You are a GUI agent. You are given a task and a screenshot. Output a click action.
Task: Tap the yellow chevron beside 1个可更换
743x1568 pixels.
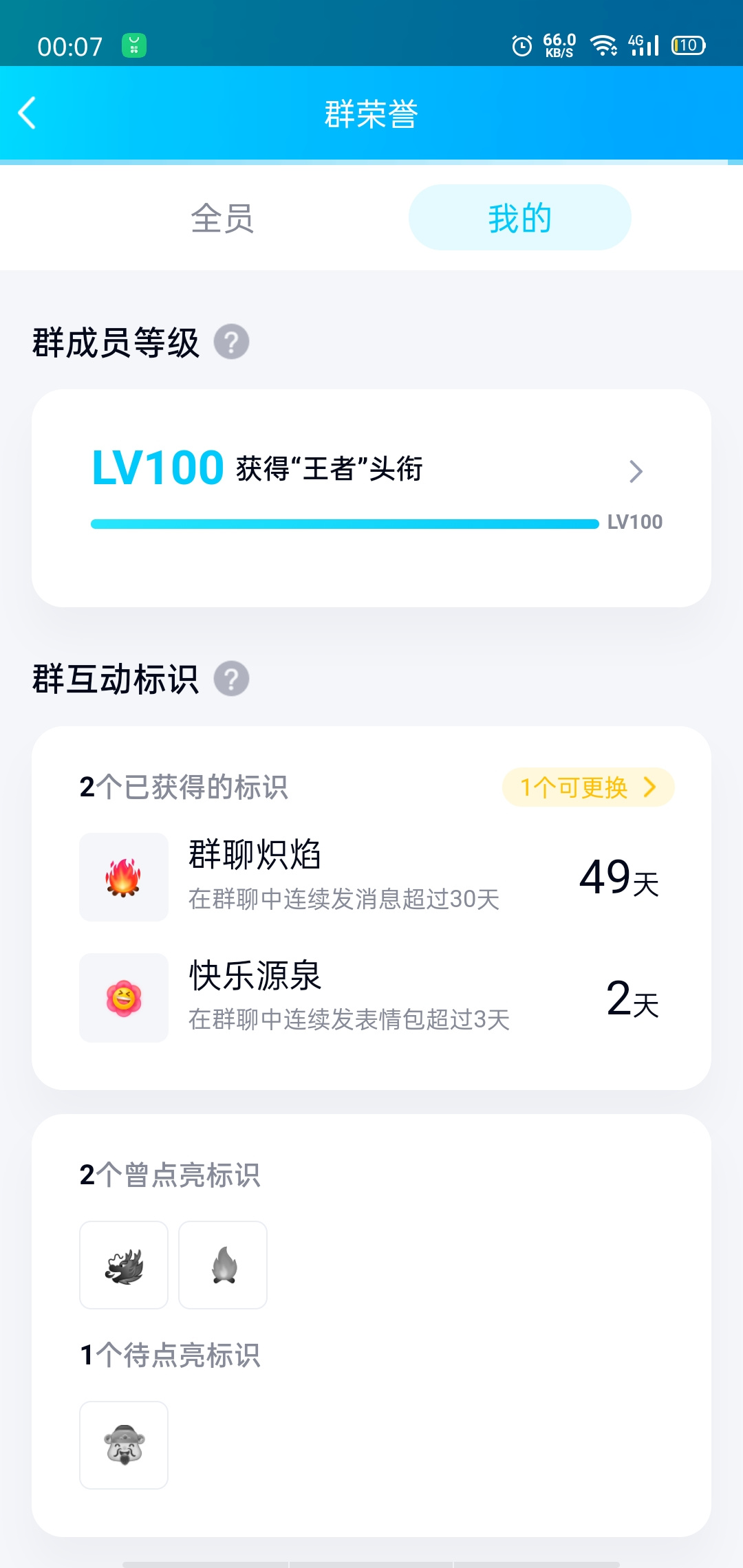650,787
